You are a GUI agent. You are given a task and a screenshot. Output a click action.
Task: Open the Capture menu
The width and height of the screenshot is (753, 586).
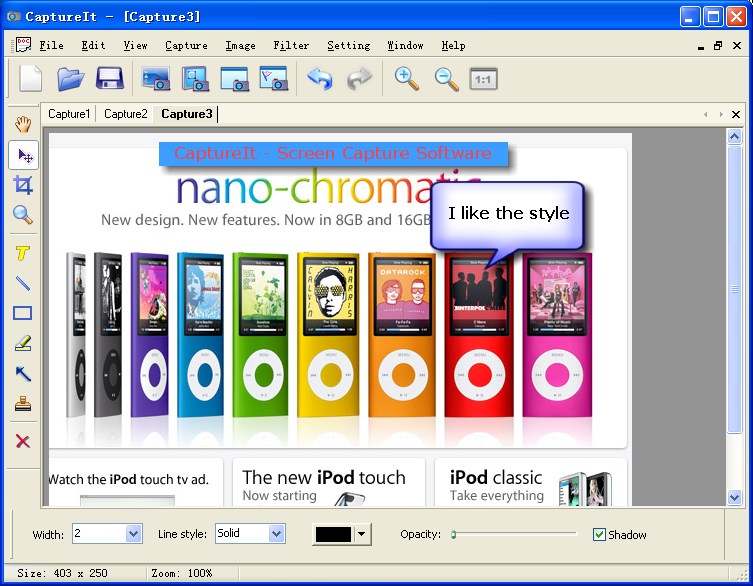pyautogui.click(x=186, y=45)
